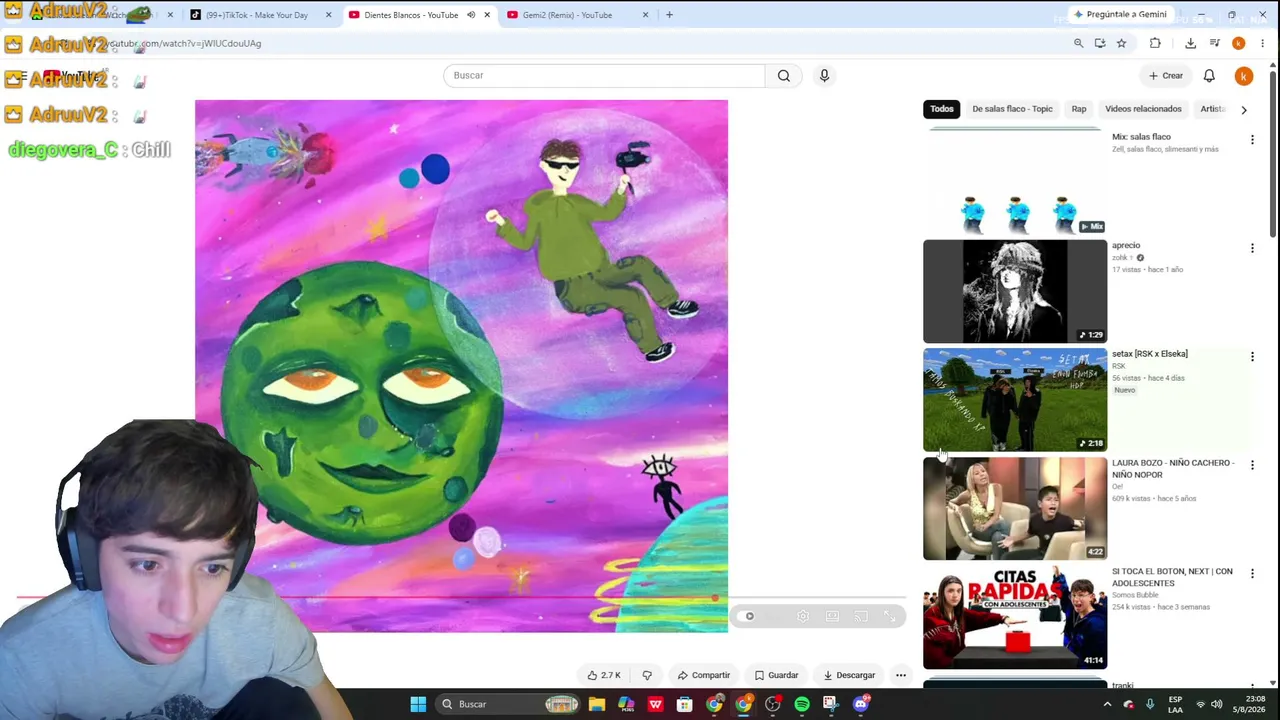
Task: Open options for 'setax [RSK x Elseka]' video
Action: (1252, 356)
